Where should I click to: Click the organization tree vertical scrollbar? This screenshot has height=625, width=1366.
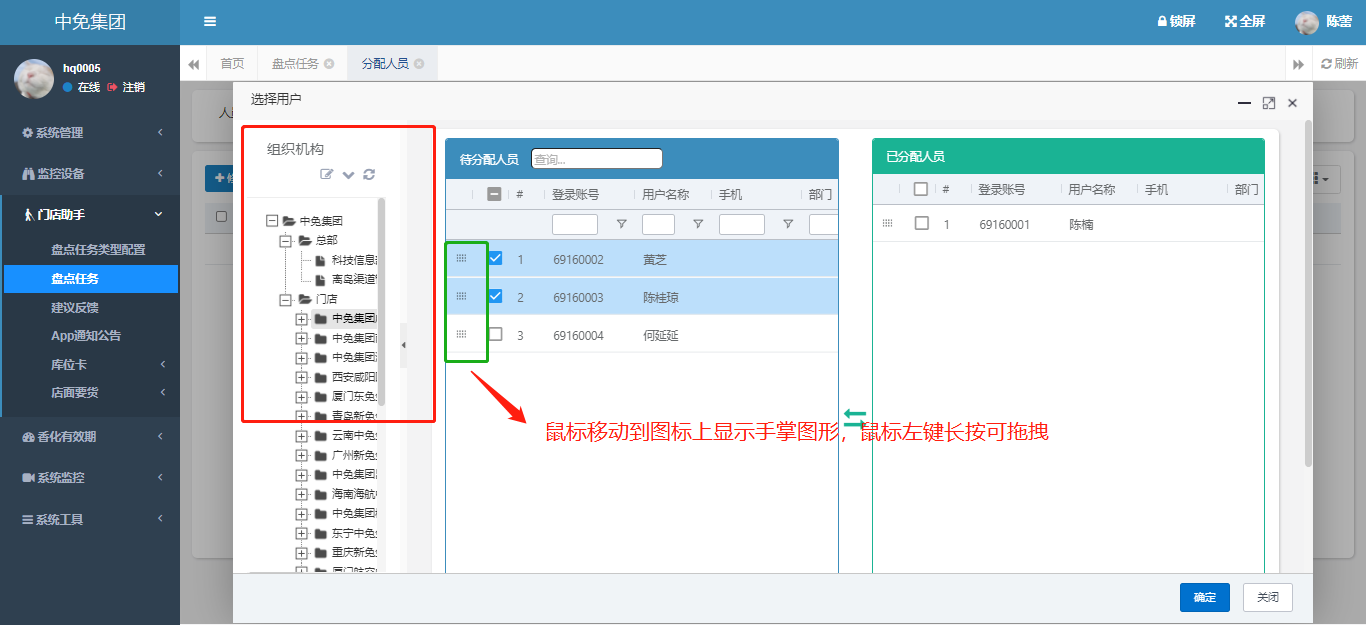(x=382, y=300)
